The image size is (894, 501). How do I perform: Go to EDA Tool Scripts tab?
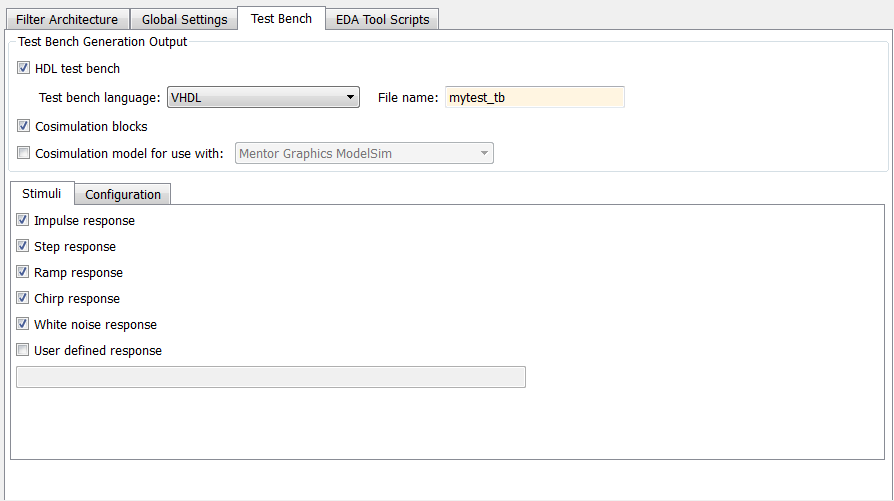coord(382,20)
